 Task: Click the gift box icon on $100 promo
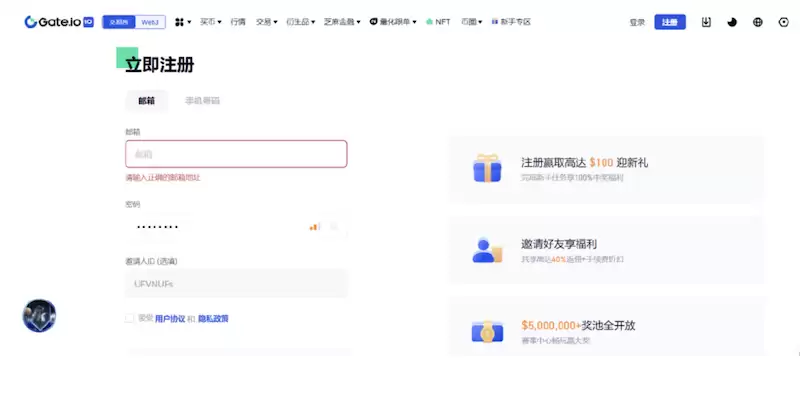pyautogui.click(x=487, y=168)
